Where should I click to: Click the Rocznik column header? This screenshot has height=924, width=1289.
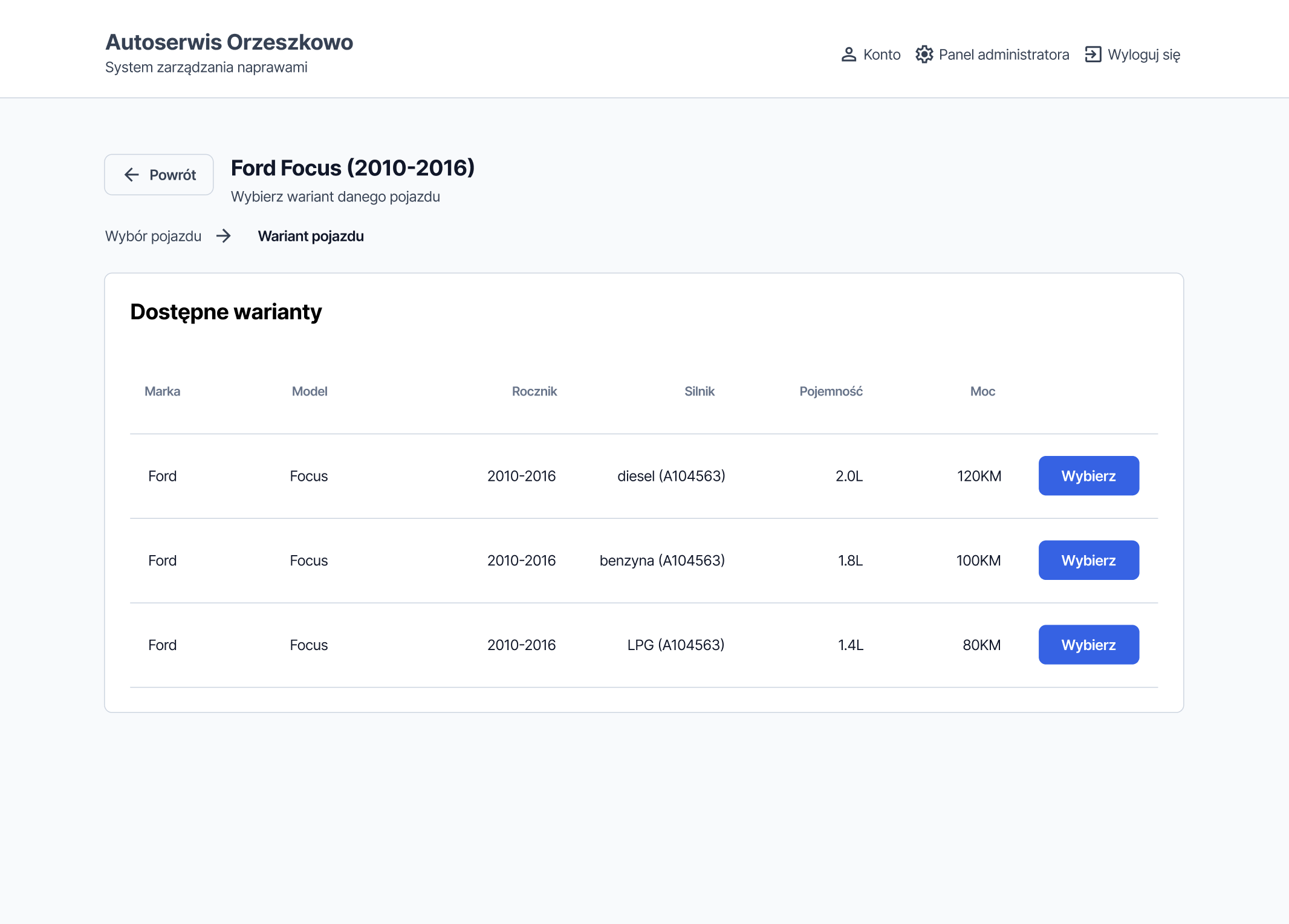[x=534, y=391]
